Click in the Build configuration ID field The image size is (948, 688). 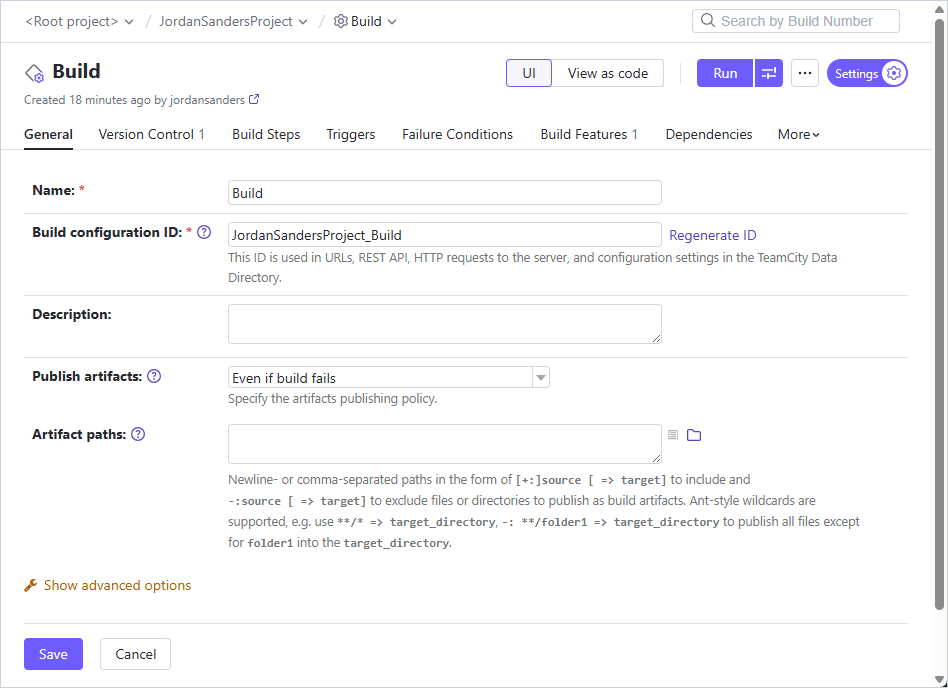pos(444,235)
